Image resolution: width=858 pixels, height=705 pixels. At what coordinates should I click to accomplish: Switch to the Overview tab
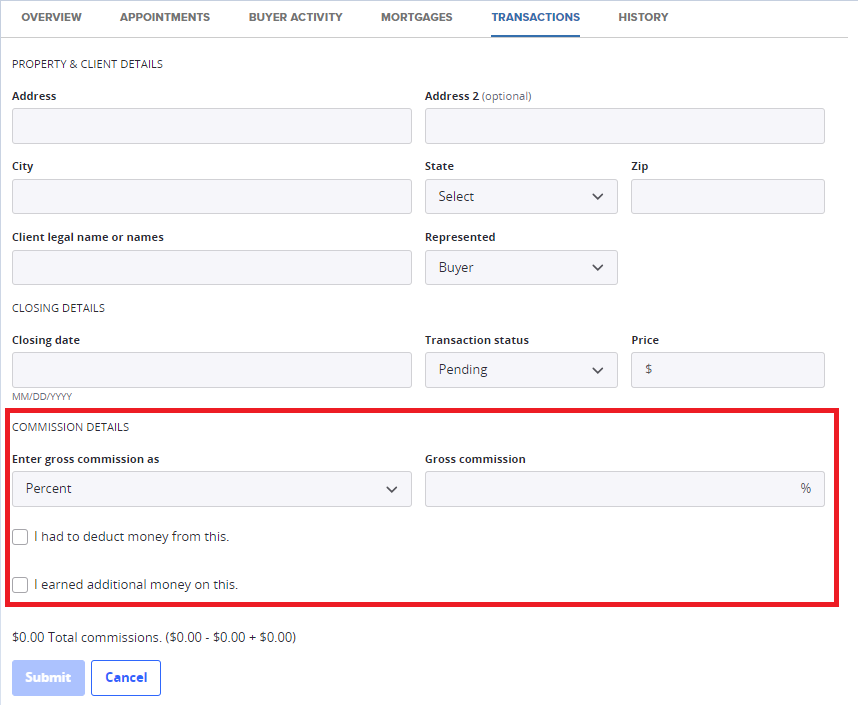click(51, 17)
